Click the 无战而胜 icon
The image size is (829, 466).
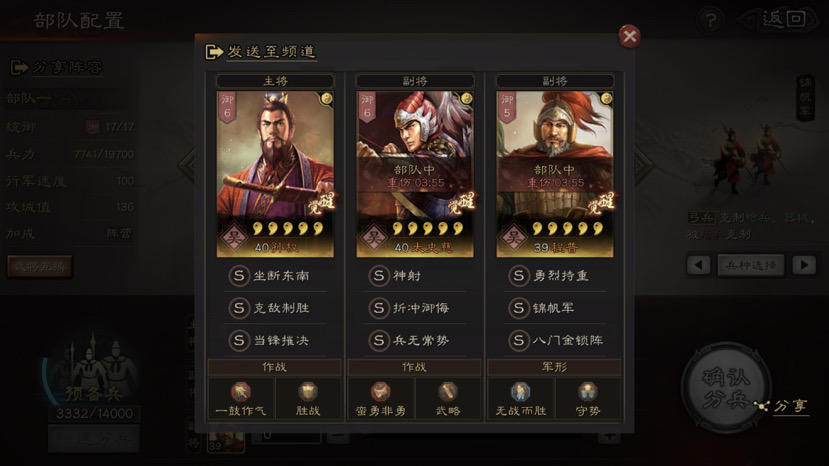(520, 392)
